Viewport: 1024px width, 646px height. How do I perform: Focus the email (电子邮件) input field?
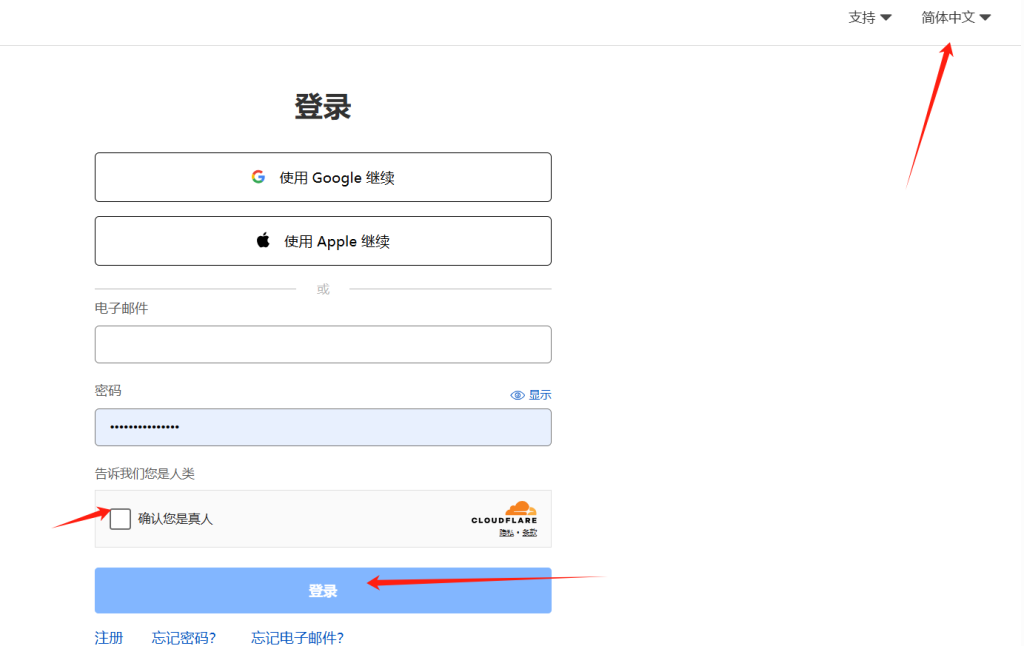tap(323, 344)
